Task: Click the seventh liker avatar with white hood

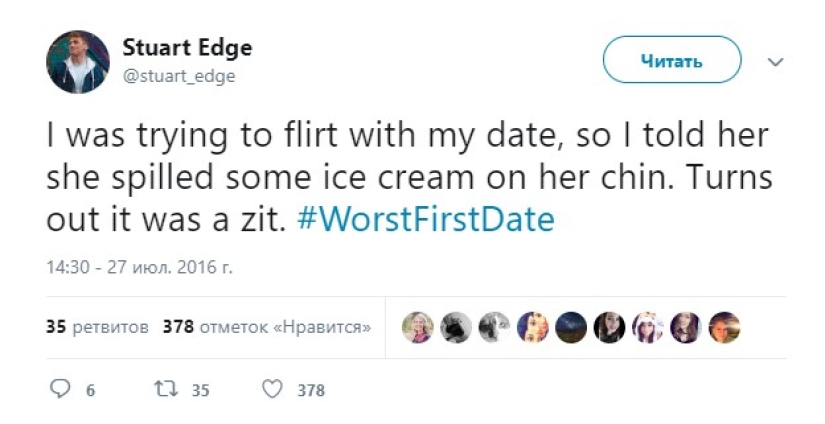Action: [647, 327]
